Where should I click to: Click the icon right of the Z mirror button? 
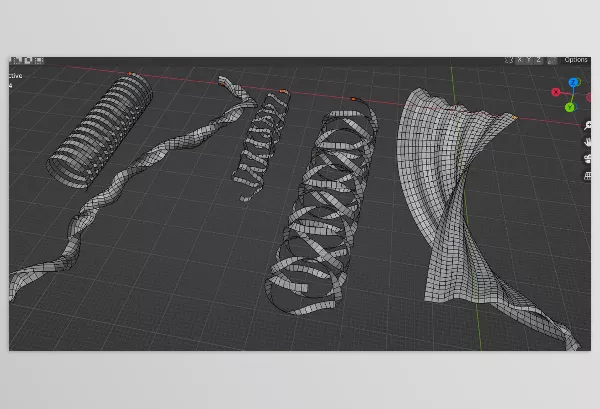[x=550, y=61]
